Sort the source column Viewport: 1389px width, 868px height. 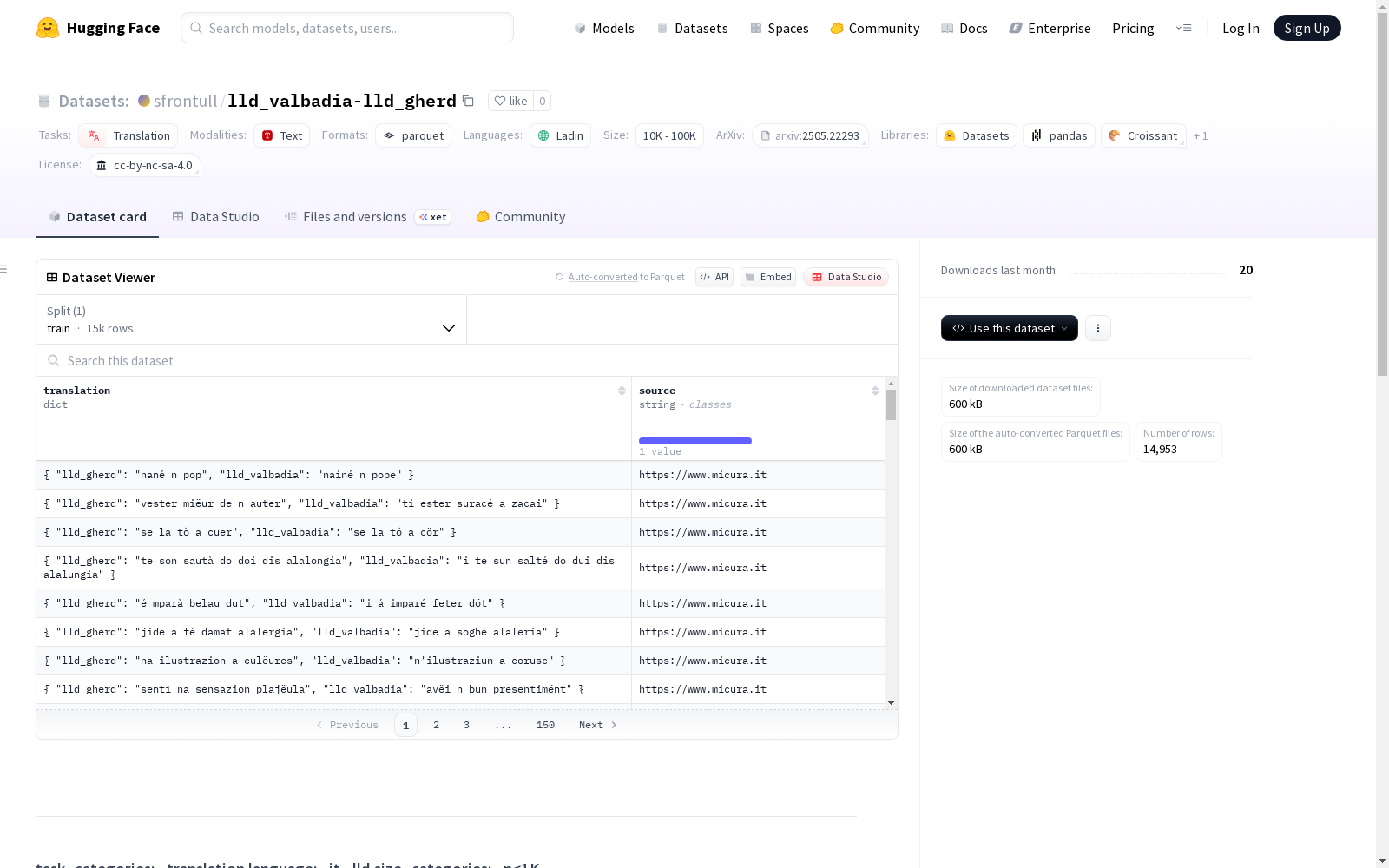pos(875,391)
